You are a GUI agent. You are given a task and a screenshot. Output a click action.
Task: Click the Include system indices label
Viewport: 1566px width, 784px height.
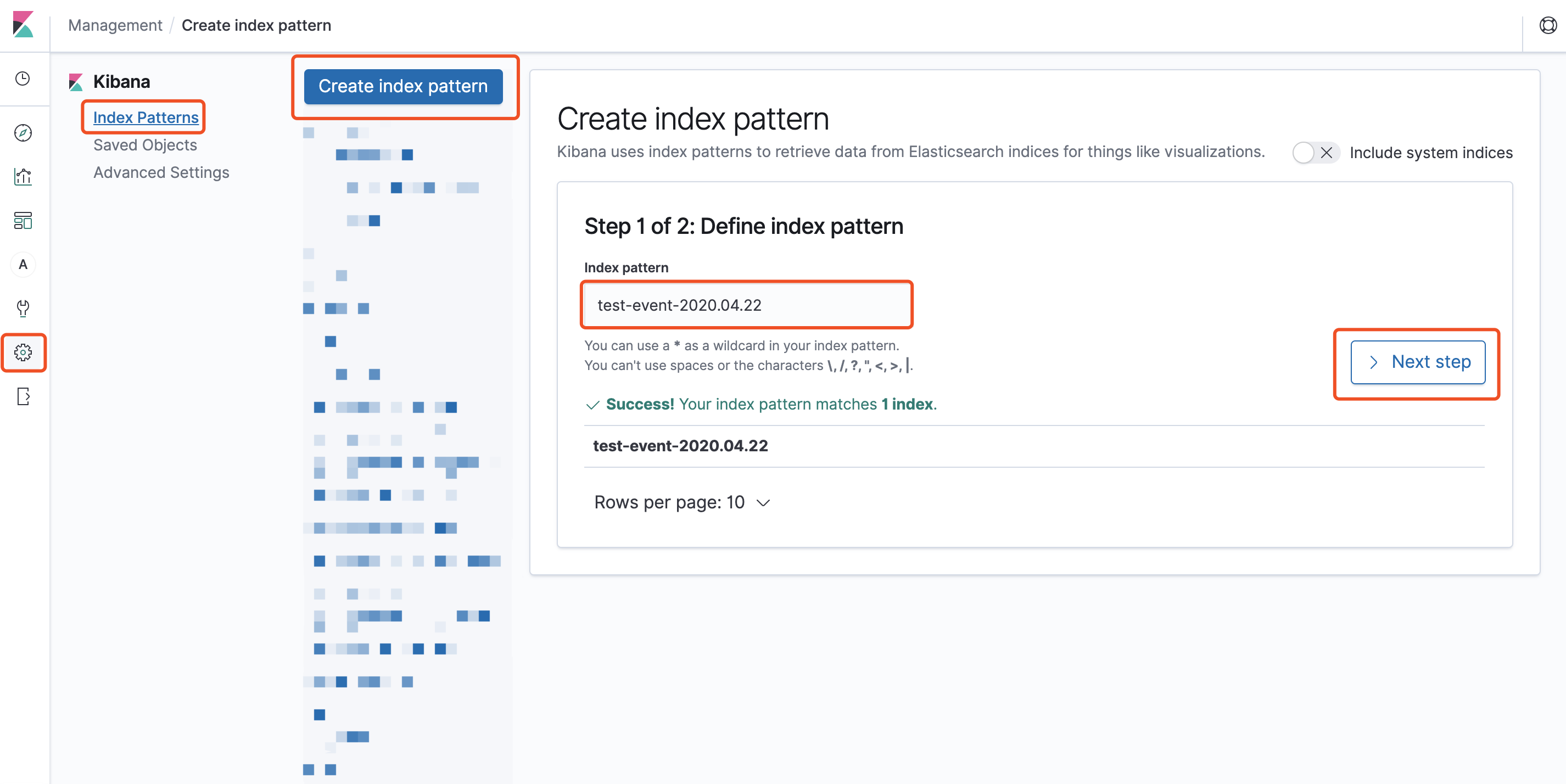point(1431,153)
